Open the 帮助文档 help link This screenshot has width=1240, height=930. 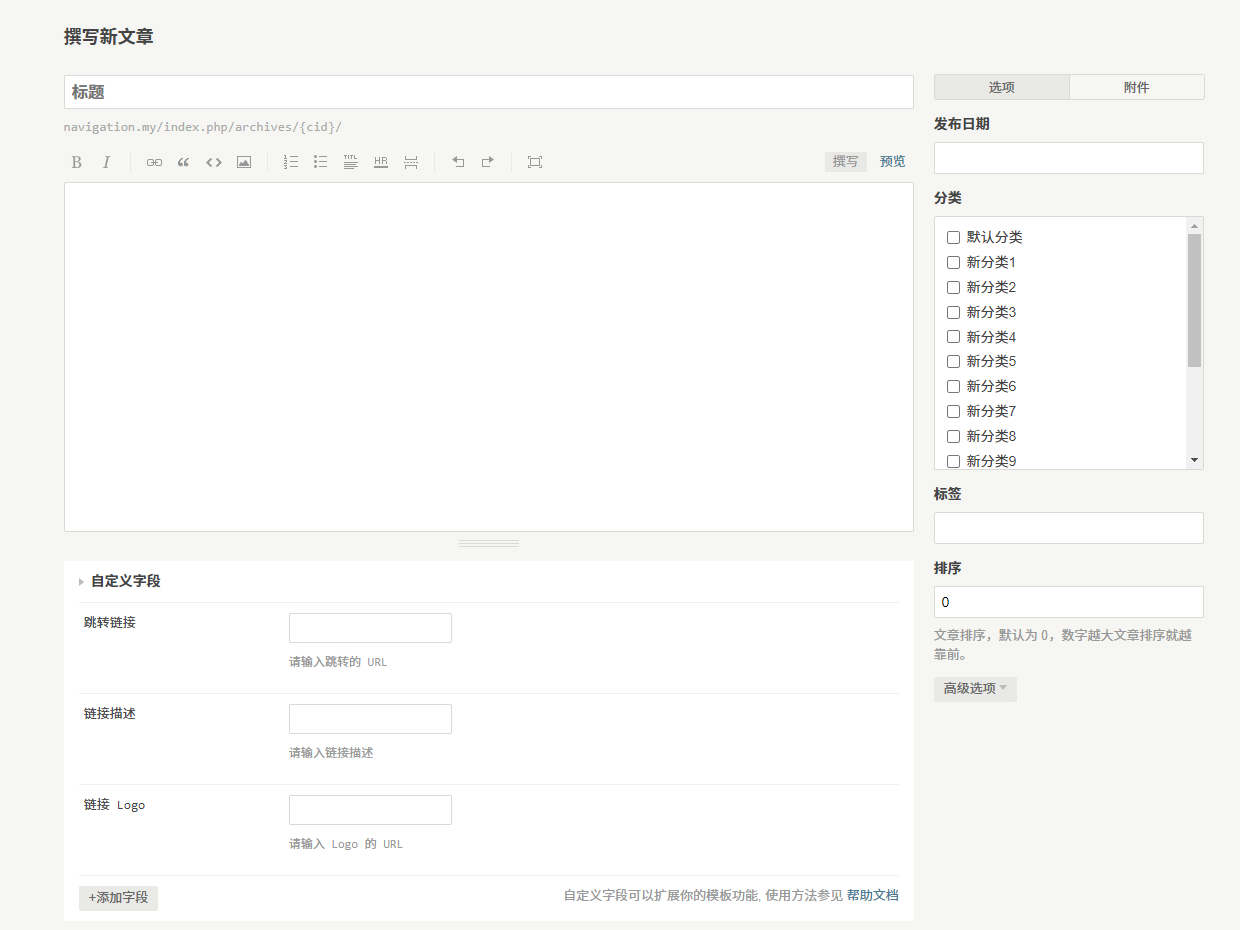pos(872,896)
